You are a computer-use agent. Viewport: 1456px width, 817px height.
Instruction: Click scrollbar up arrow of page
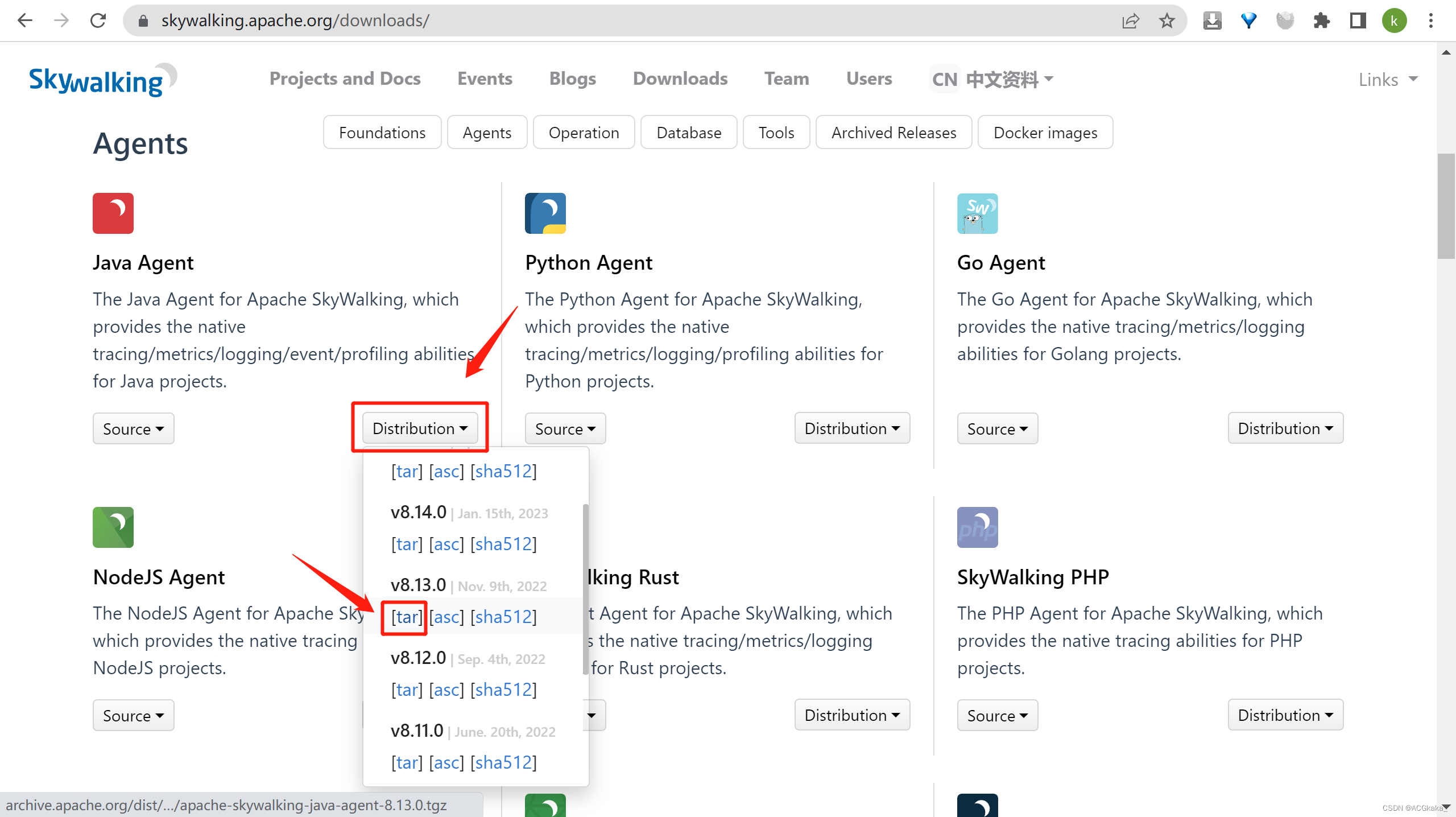pyautogui.click(x=1446, y=52)
